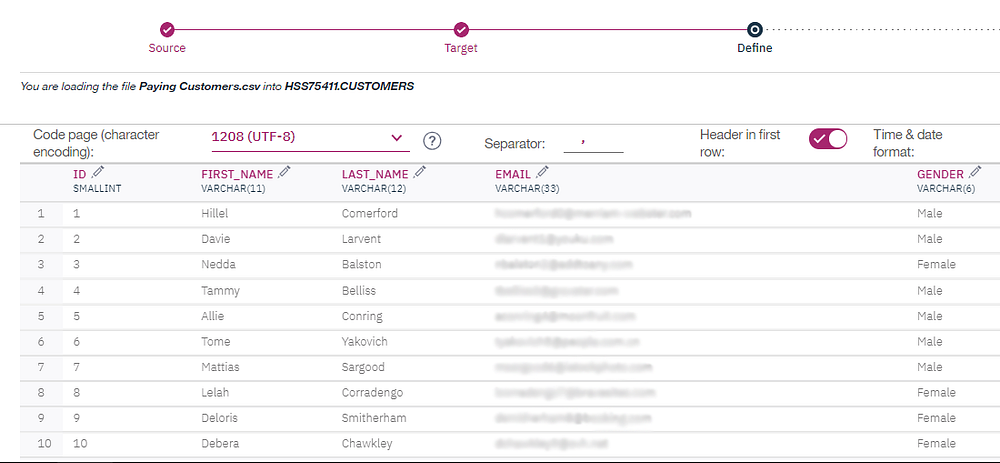The width and height of the screenshot is (1000, 463).
Task: Click the LAST_NAME column edit pencil
Action: [419, 173]
